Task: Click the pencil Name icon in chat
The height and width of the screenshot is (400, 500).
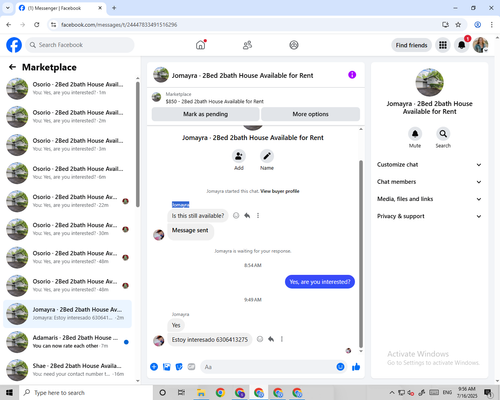Action: (x=267, y=156)
